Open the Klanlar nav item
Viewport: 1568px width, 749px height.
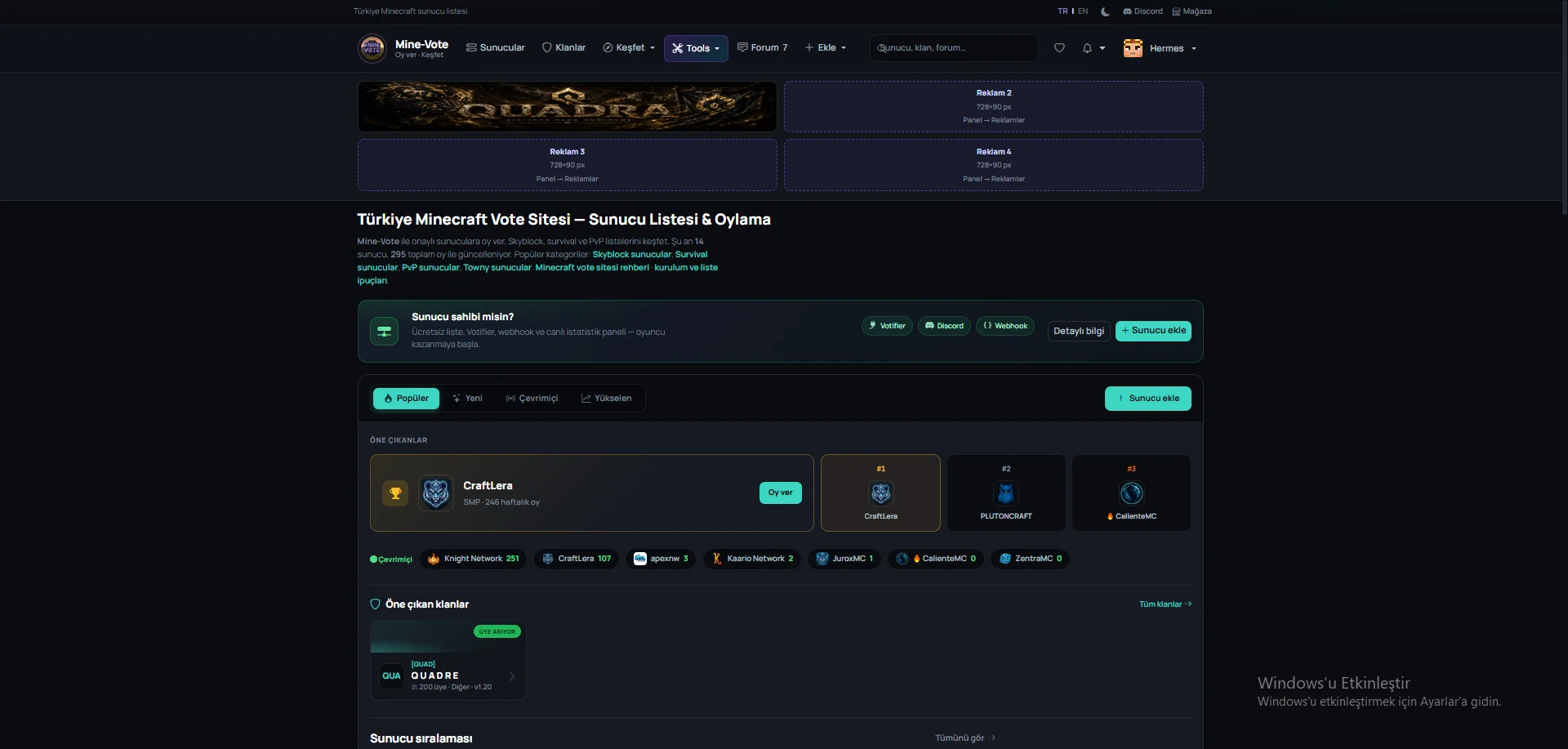point(564,48)
